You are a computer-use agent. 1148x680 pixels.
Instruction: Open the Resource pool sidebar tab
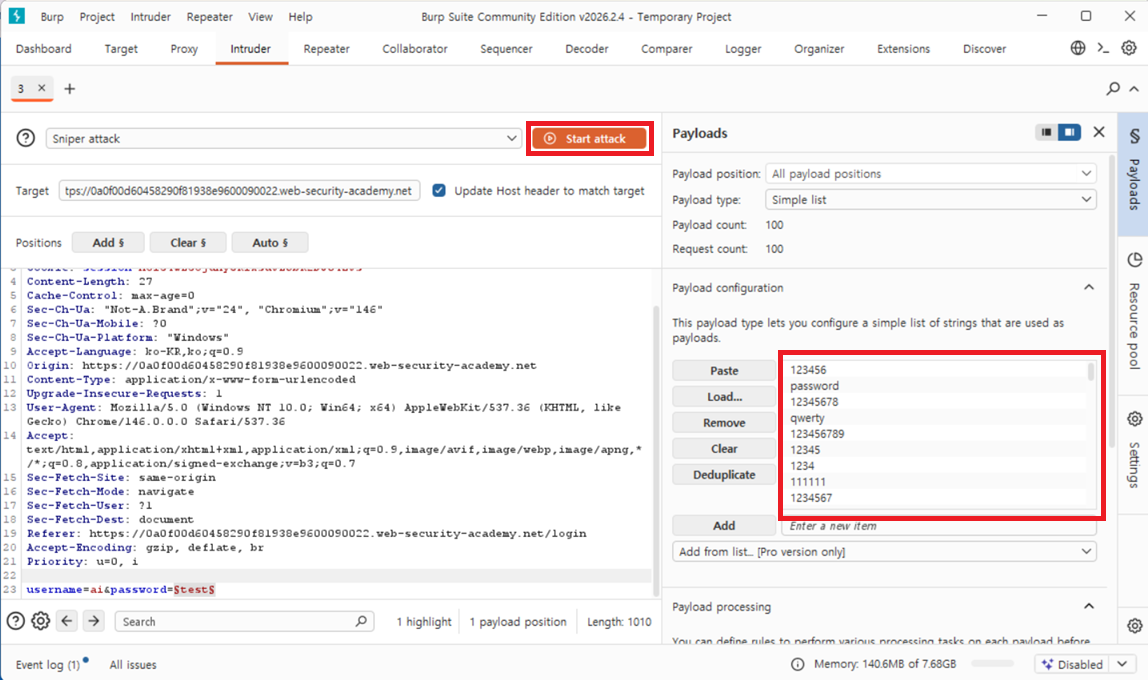click(1133, 315)
